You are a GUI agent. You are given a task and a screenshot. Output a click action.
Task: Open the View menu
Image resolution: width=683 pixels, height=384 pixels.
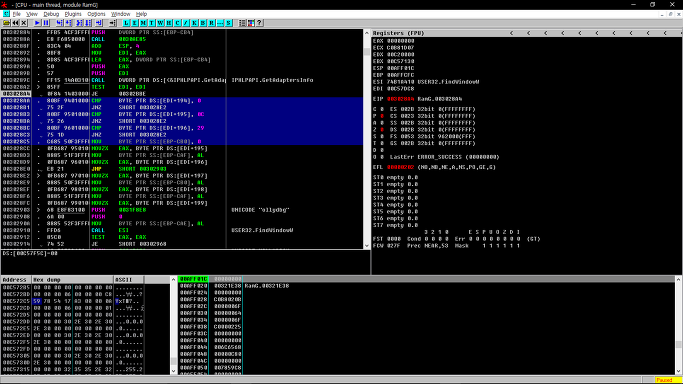(x=32, y=14)
